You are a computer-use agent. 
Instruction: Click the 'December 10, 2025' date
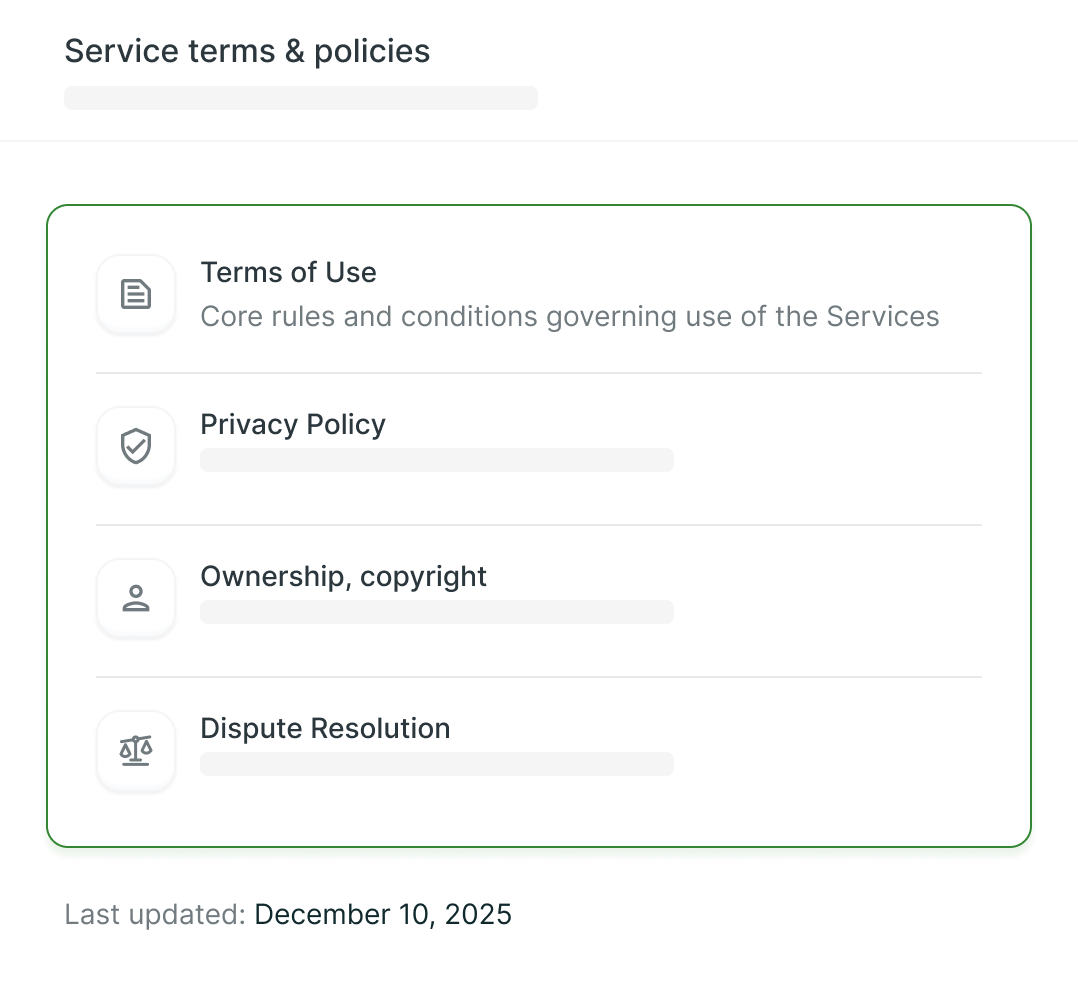click(383, 915)
